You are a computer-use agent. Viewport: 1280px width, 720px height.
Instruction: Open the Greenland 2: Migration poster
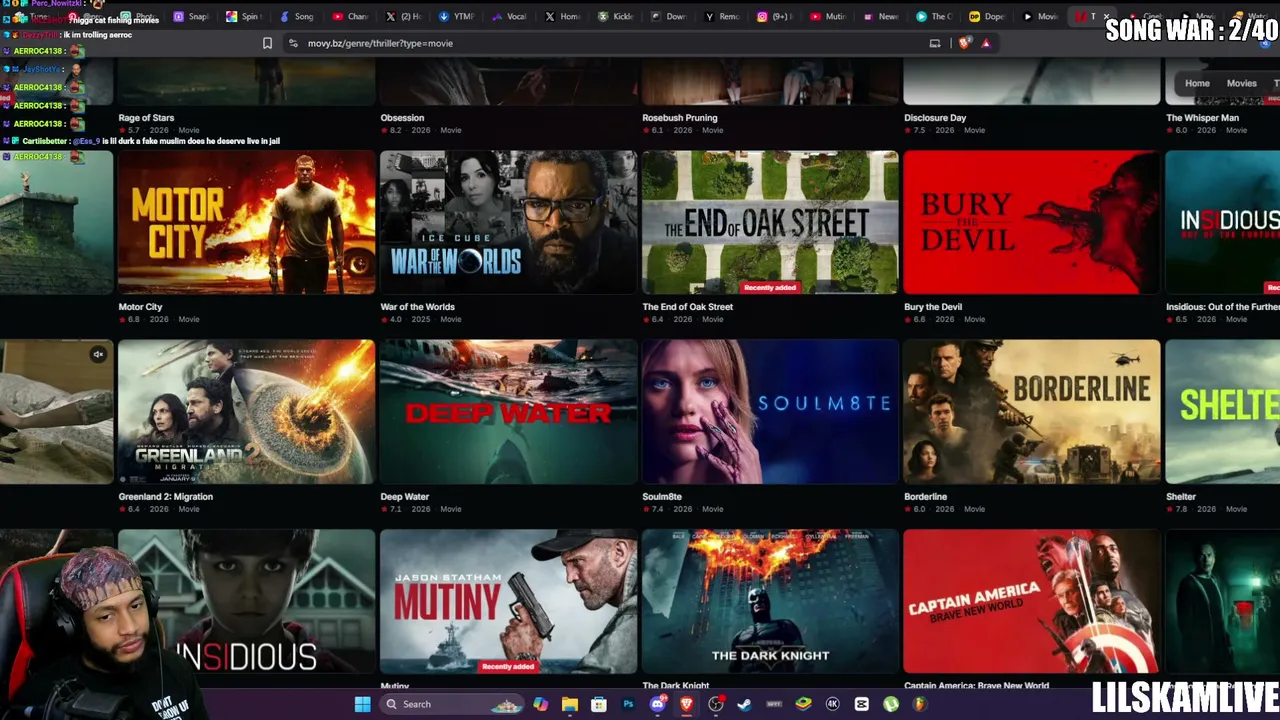point(247,412)
